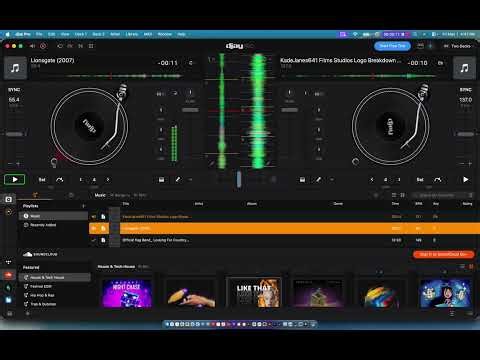The width and height of the screenshot is (480, 360).
Task: Open Hip Hop & Rap featured list
Action: (54, 295)
